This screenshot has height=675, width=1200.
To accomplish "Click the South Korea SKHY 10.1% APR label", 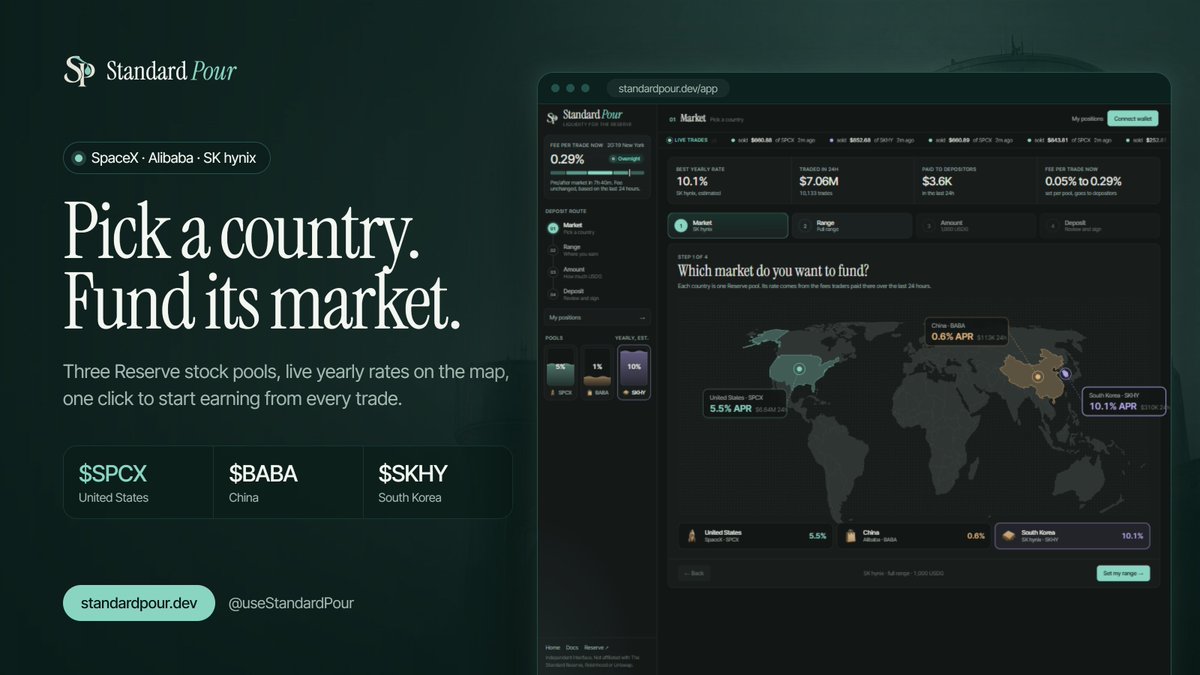I will tap(1124, 402).
